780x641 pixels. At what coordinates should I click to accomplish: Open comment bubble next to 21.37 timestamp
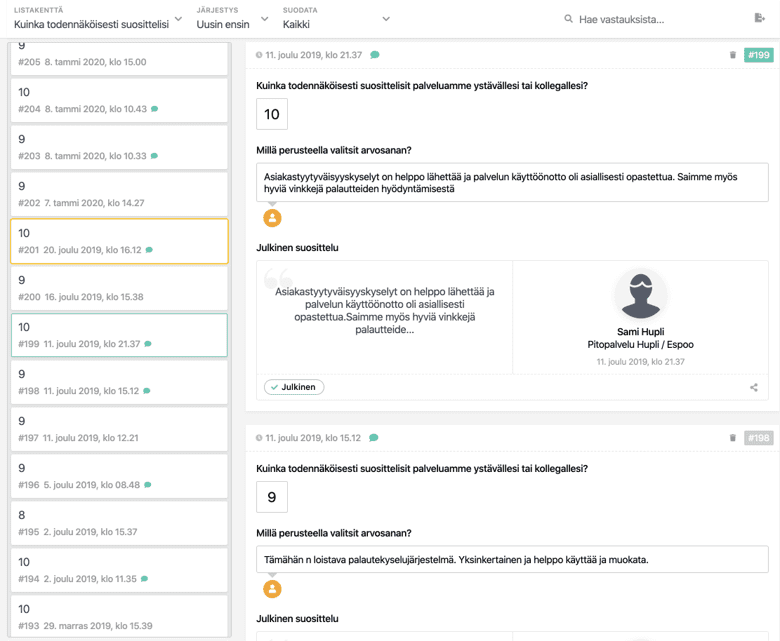(x=375, y=55)
